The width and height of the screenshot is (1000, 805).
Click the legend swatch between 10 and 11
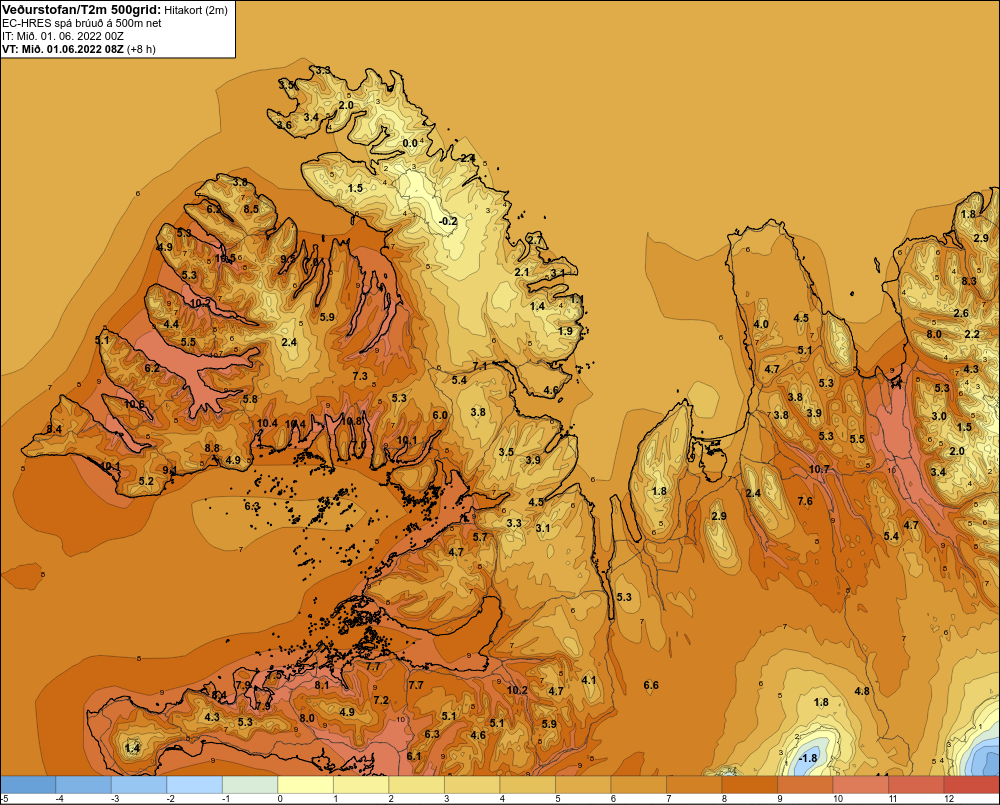pyautogui.click(x=860, y=785)
